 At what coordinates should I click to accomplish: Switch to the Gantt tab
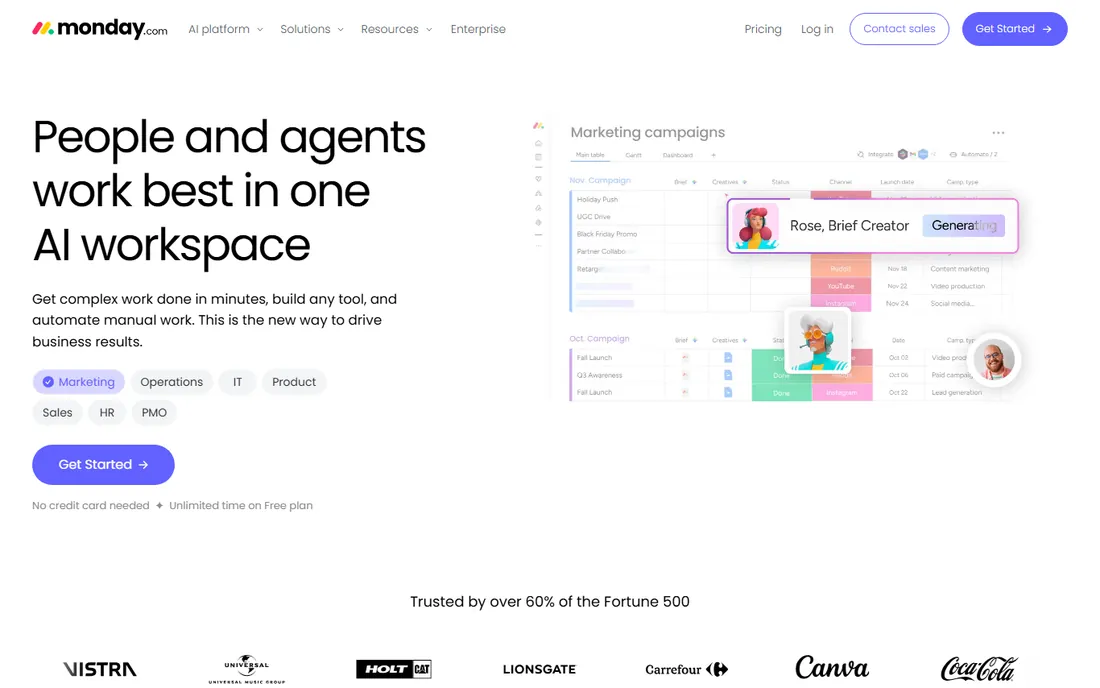tap(633, 155)
